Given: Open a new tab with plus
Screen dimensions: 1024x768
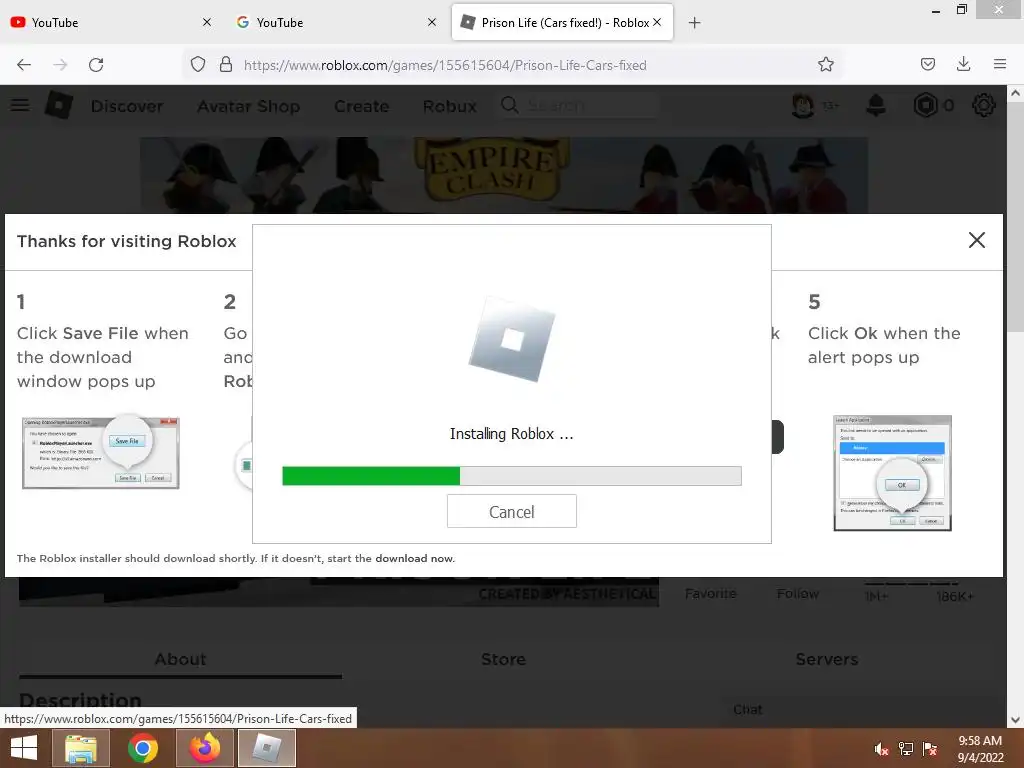Looking at the screenshot, I should [694, 23].
